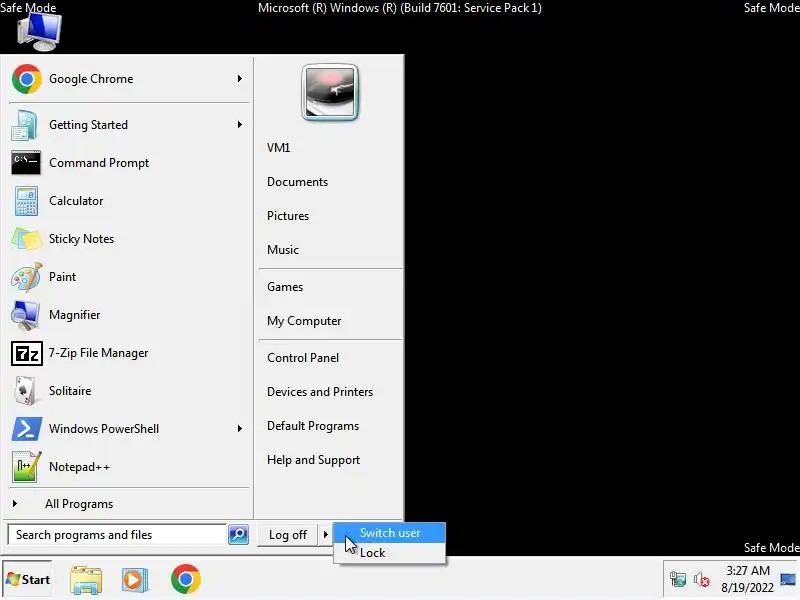The height and width of the screenshot is (600, 800).
Task: Open Control Panel
Action: [x=303, y=358]
